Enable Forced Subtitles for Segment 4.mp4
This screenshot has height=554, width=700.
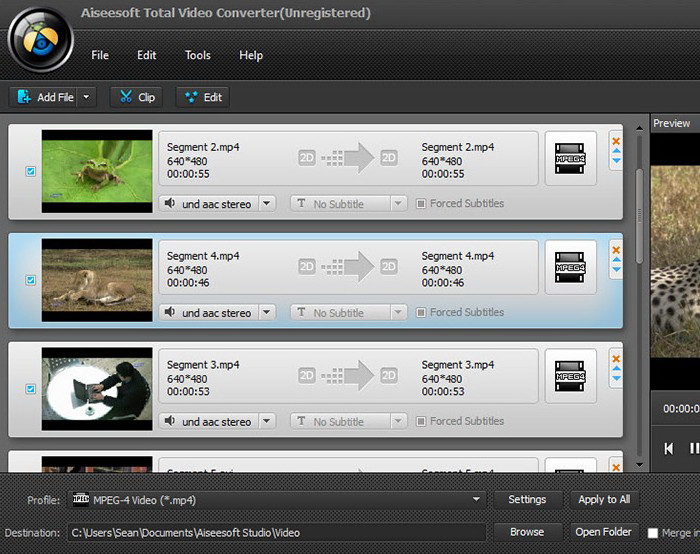[x=421, y=312]
